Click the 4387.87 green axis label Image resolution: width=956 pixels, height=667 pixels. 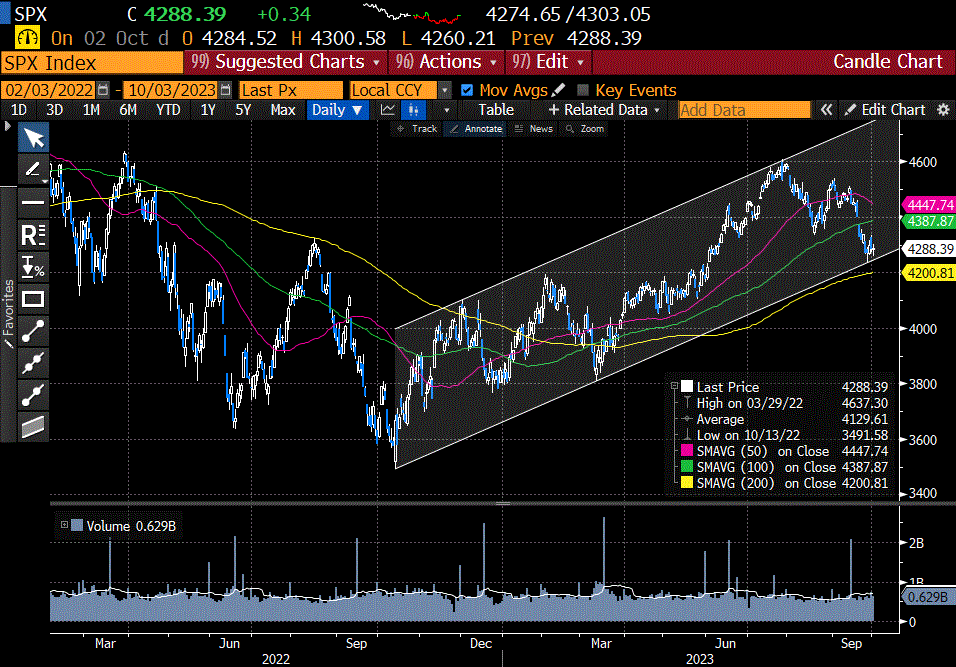click(929, 221)
